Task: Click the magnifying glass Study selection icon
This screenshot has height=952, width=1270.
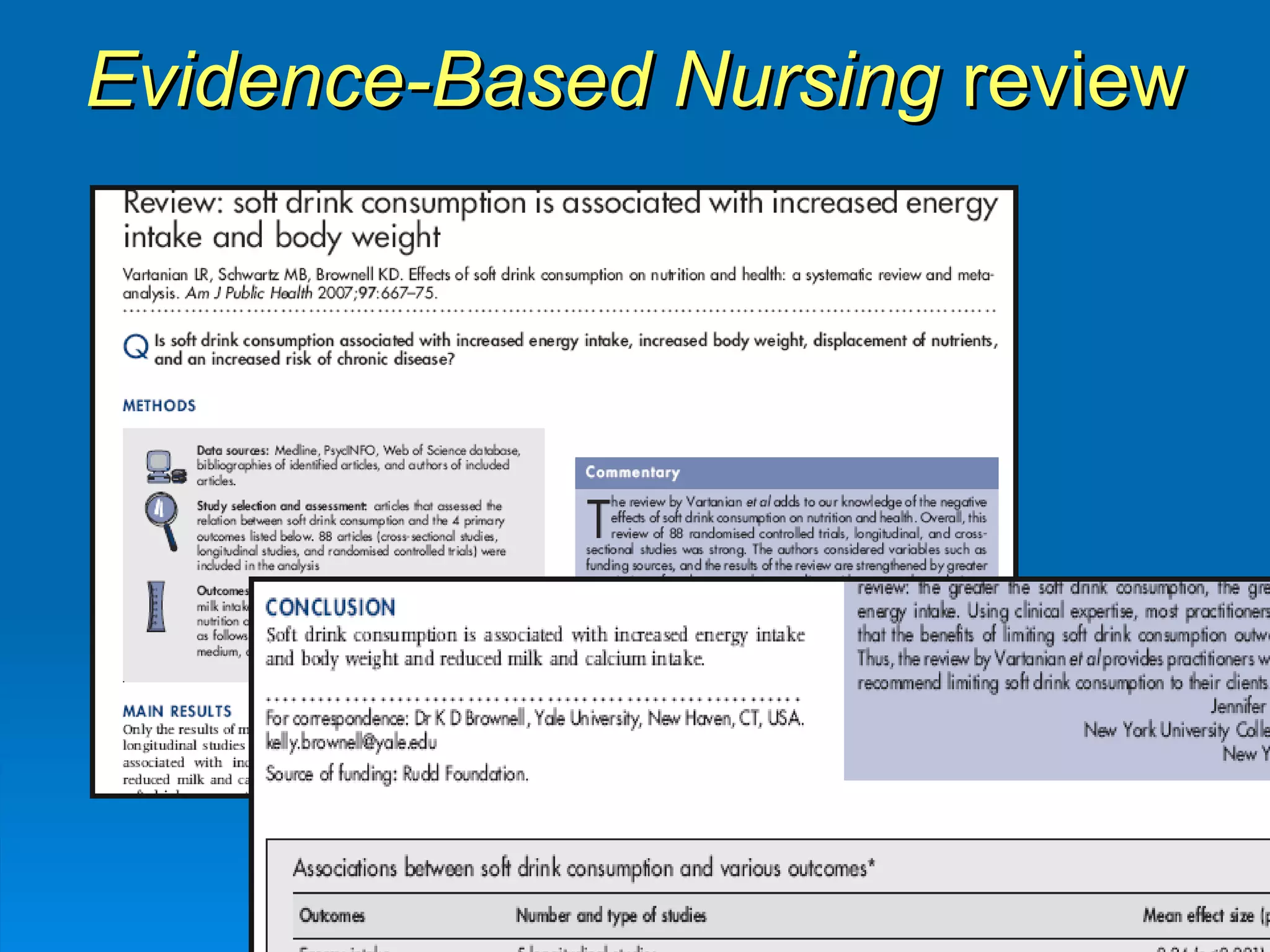Action: pos(162,521)
